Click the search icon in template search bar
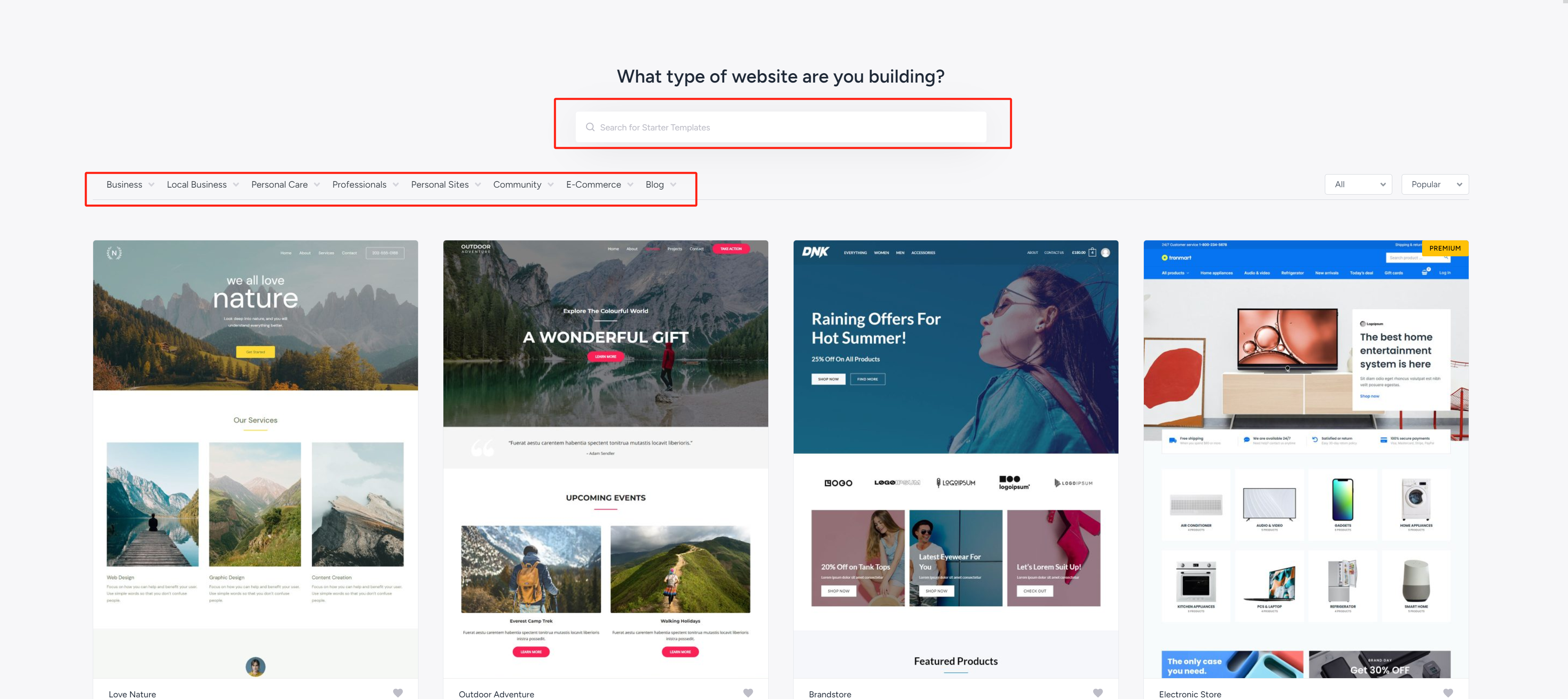 click(590, 127)
